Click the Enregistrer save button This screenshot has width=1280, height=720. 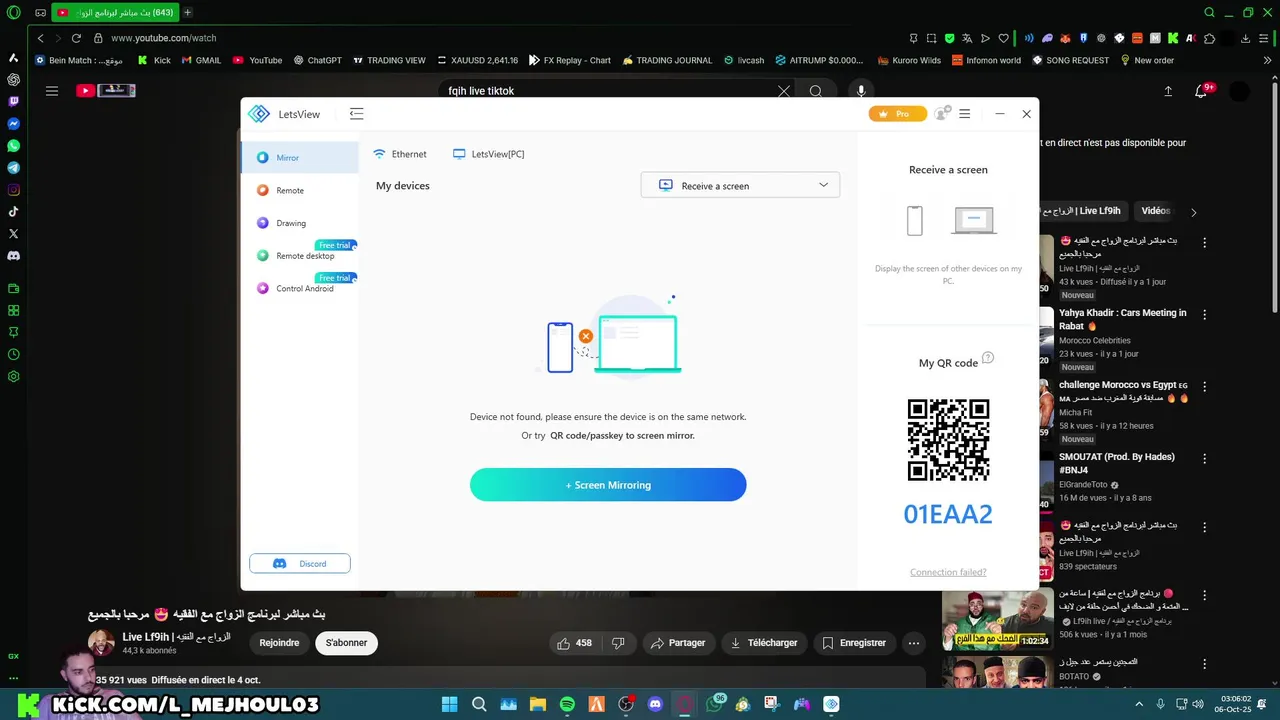click(x=854, y=643)
